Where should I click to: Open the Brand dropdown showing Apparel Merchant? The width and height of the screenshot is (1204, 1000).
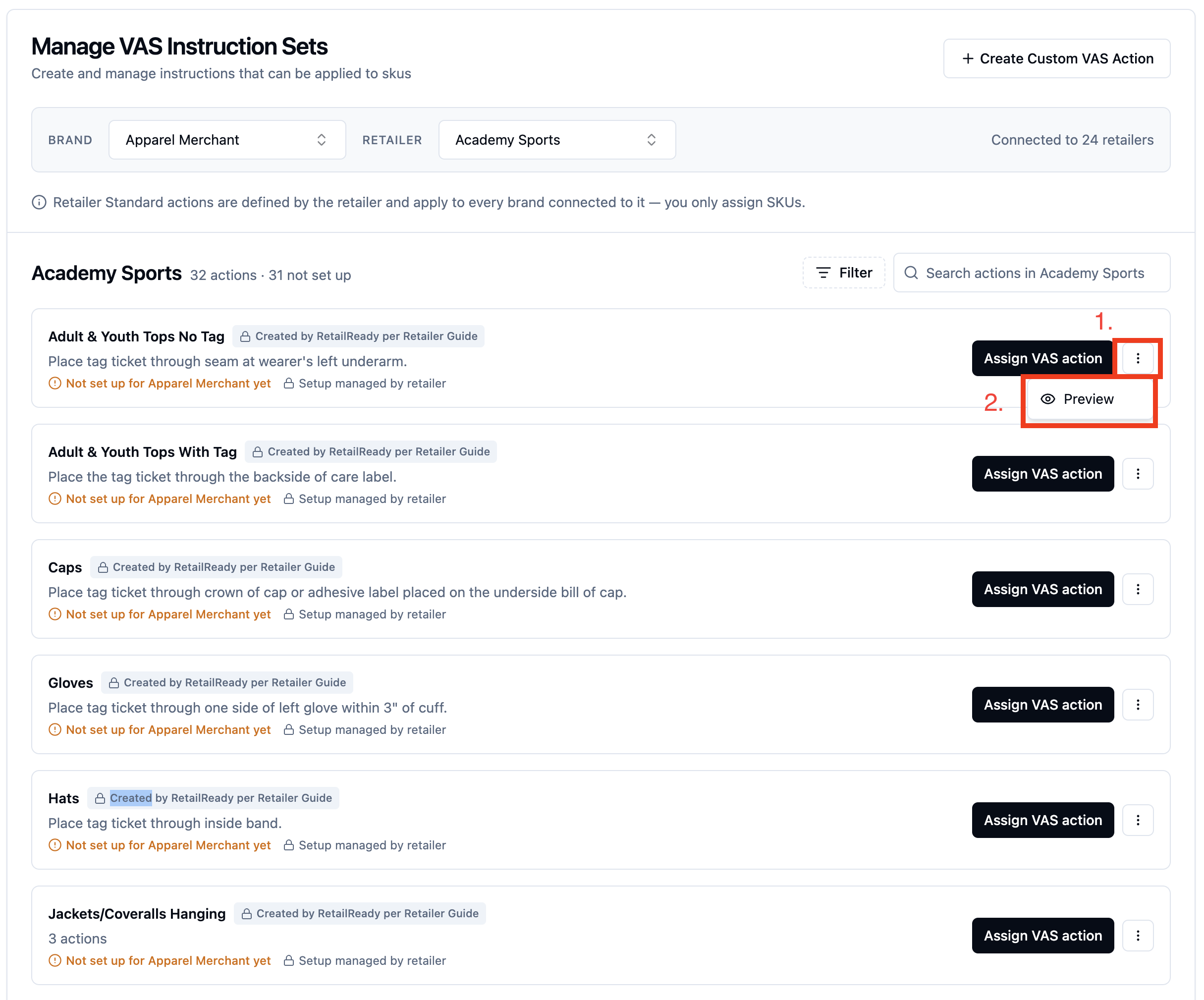pos(227,140)
